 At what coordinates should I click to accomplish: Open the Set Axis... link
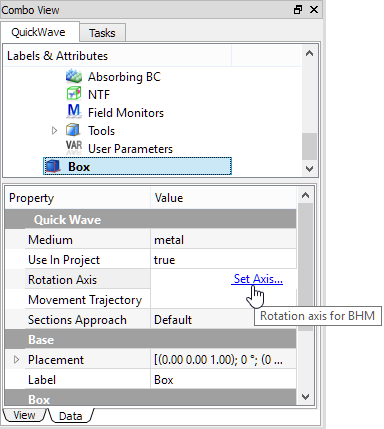pos(258,279)
